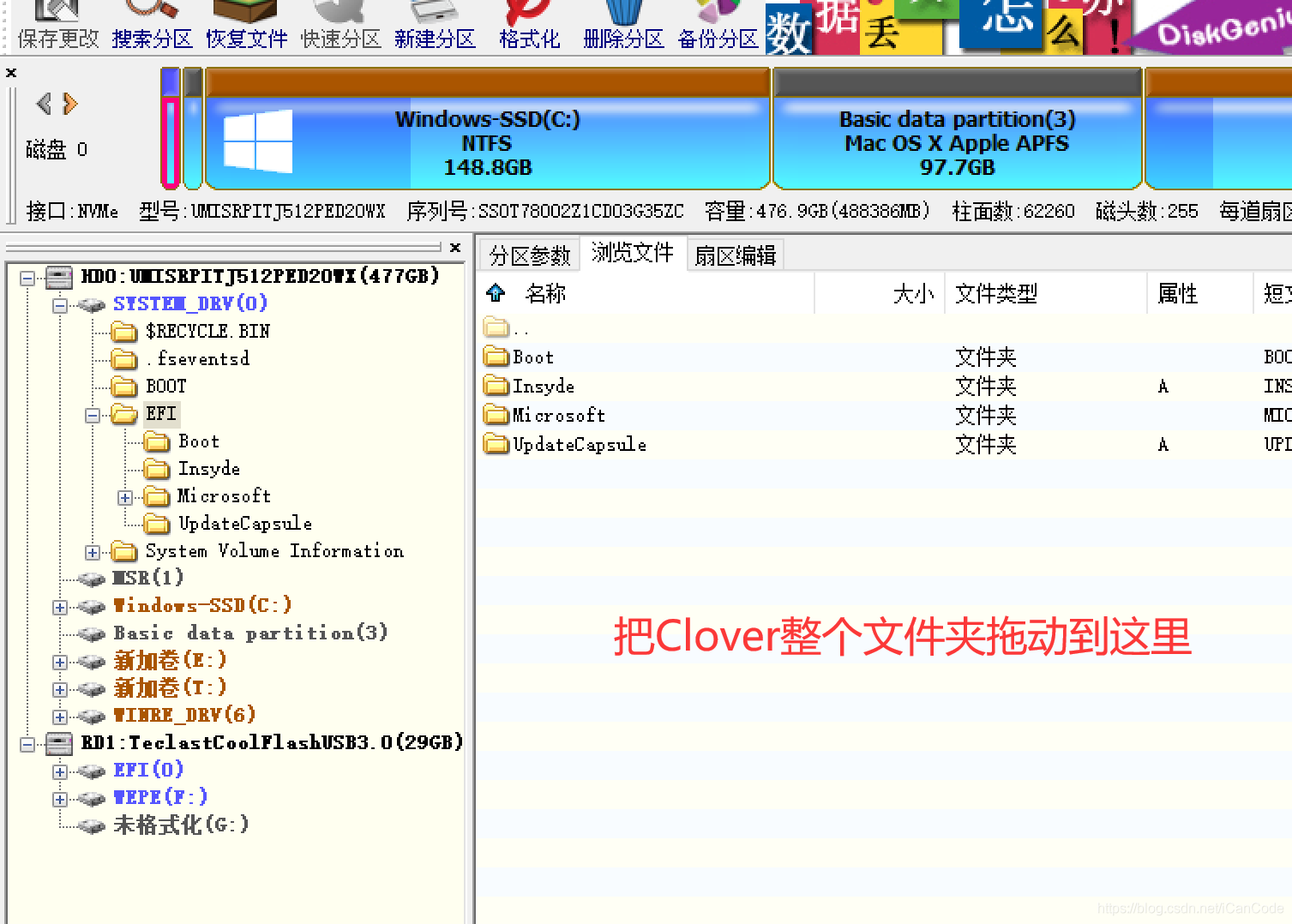Select Boot folder in file list
Image resolution: width=1292 pixels, height=924 pixels.
pos(519,357)
